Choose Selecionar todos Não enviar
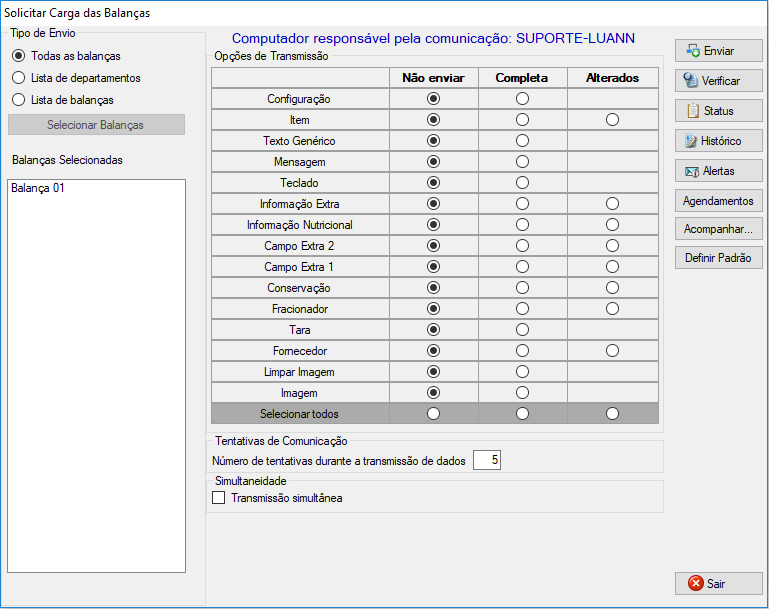This screenshot has width=769, height=609. (x=433, y=414)
